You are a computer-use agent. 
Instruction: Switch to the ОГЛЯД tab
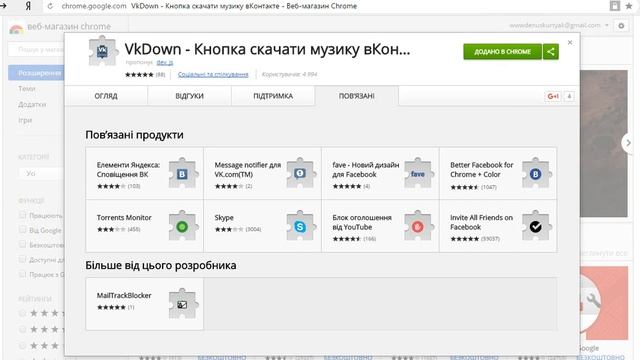tap(106, 96)
